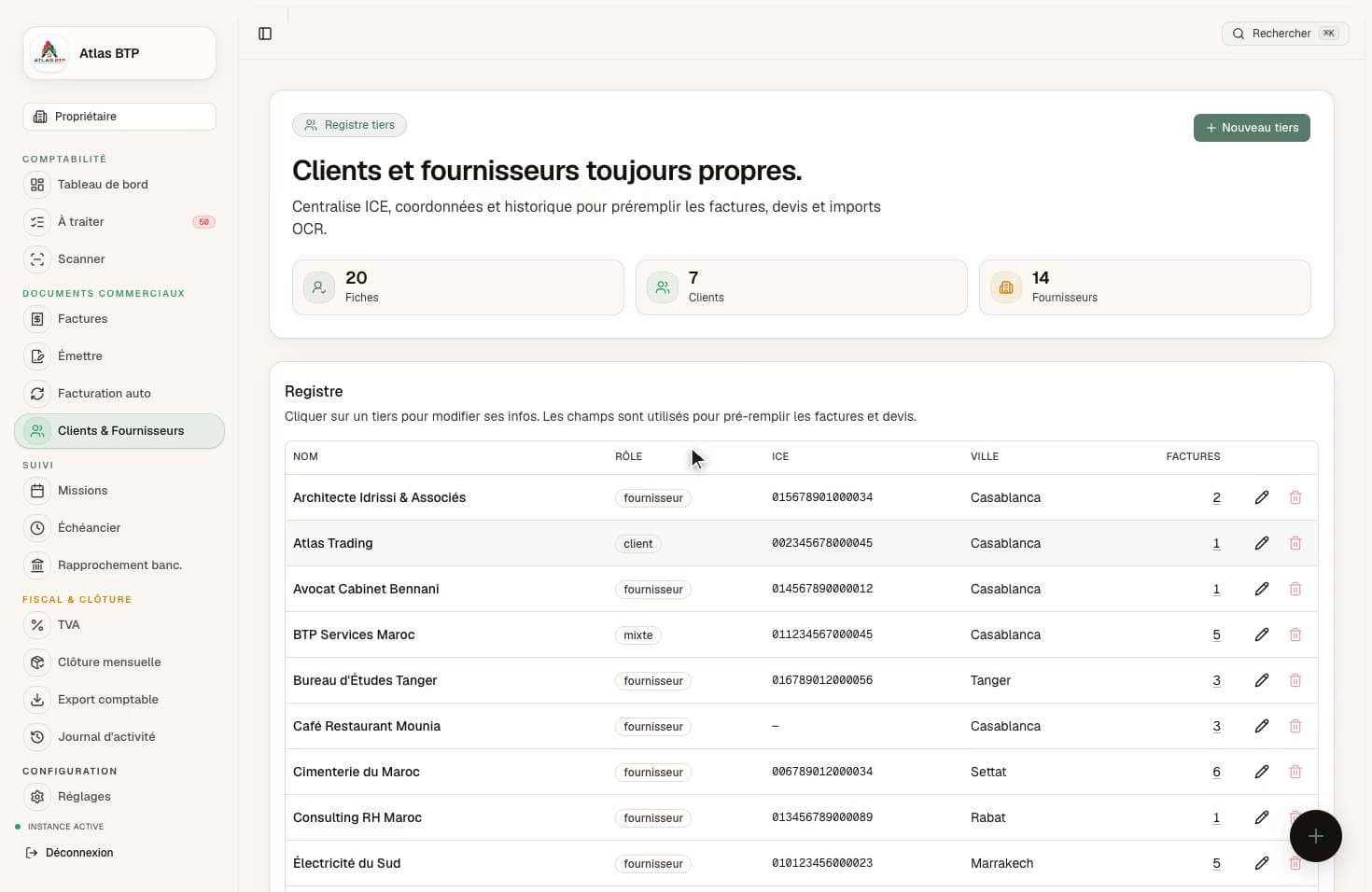Delete Avocat Cabinet Bennani with trash icon
Screen dimensions: 1372x892
pos(1295,589)
